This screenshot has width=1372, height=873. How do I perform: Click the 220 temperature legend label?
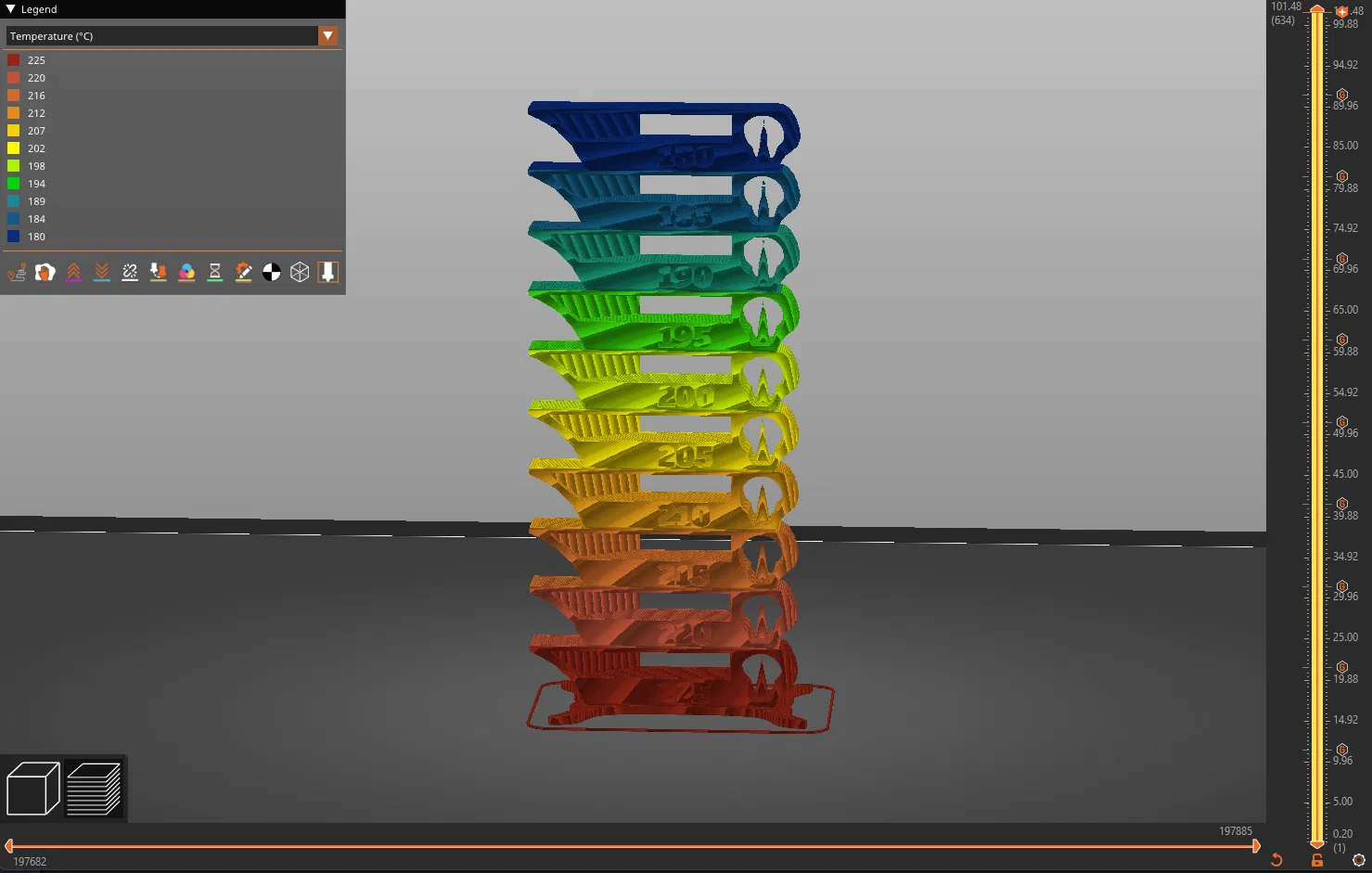[x=36, y=78]
